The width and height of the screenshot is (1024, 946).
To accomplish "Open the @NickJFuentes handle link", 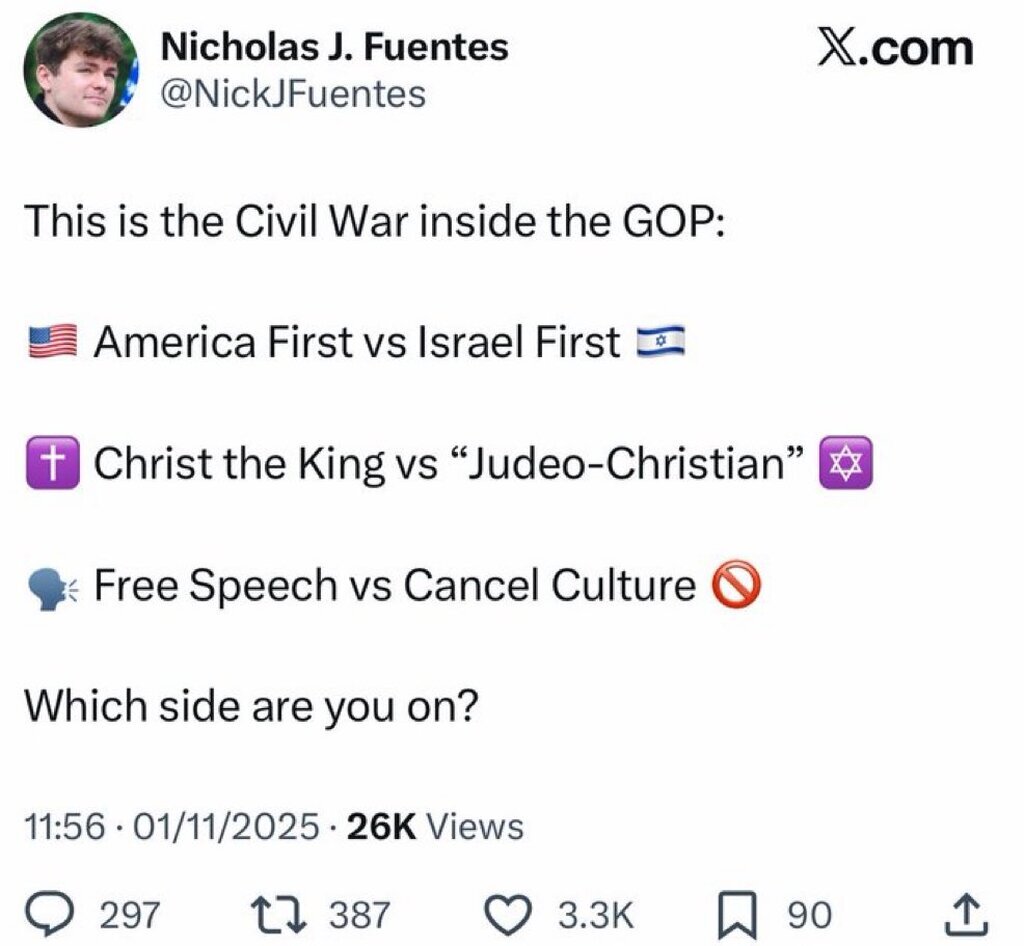I will (293, 95).
